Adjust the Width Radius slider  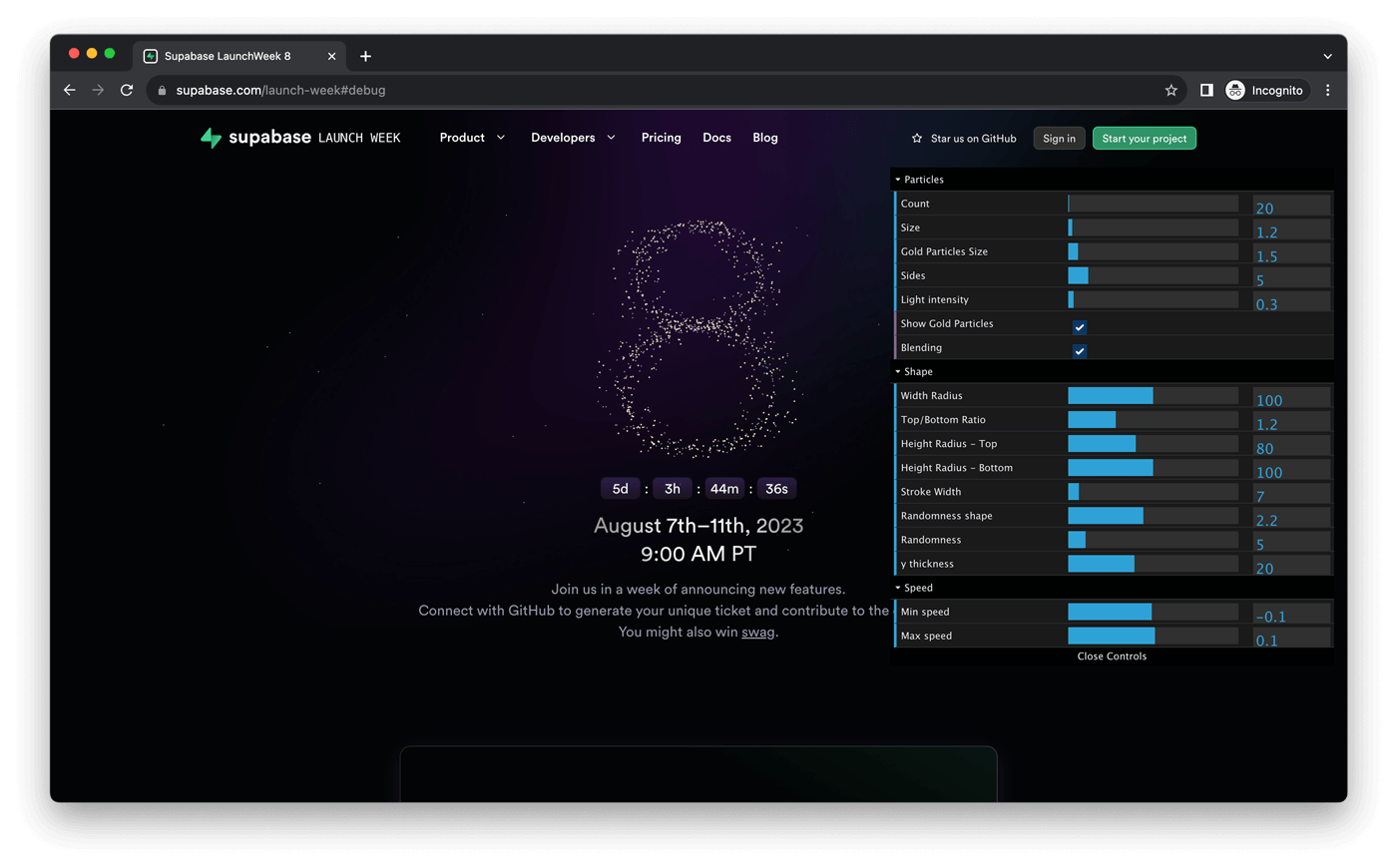tap(1153, 396)
